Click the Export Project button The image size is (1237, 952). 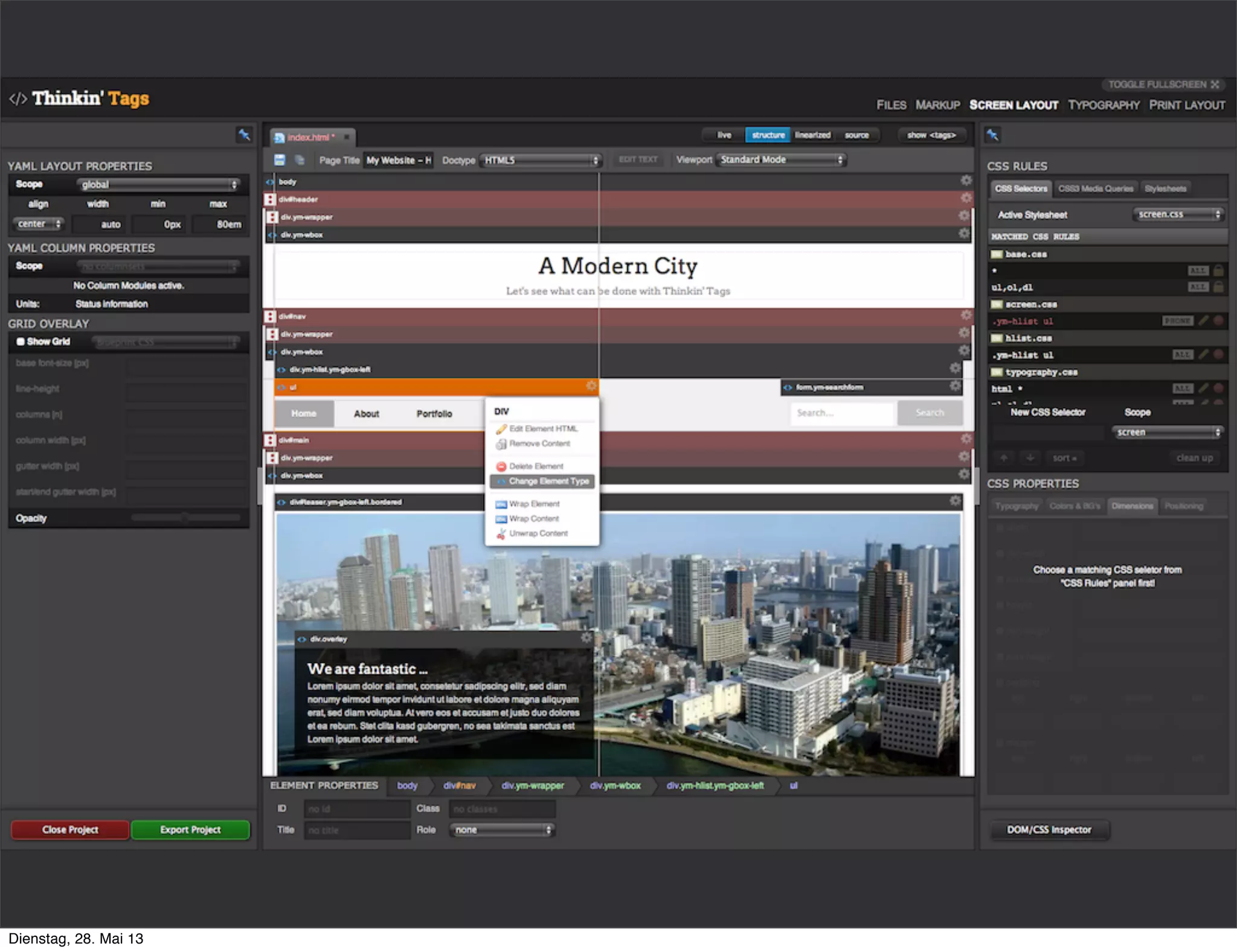[190, 829]
